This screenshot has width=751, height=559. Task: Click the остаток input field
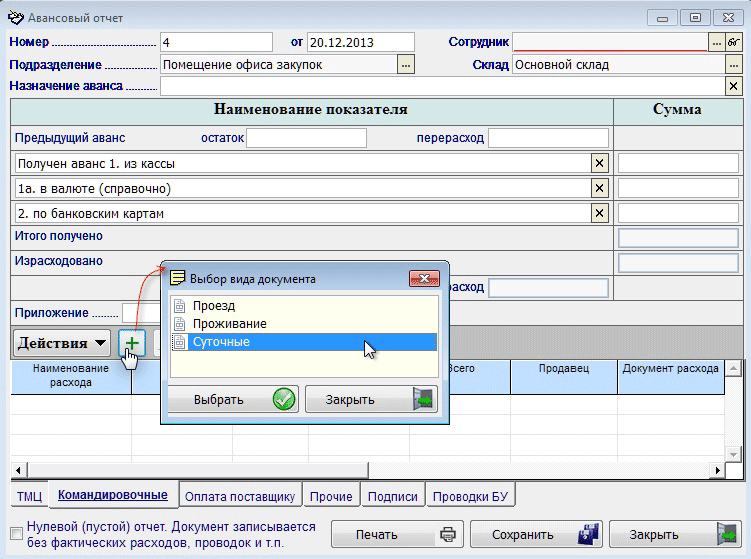[307, 138]
